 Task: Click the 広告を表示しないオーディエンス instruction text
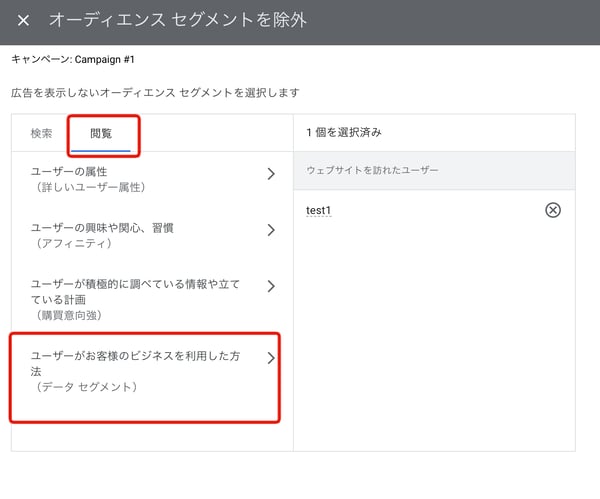point(155,93)
